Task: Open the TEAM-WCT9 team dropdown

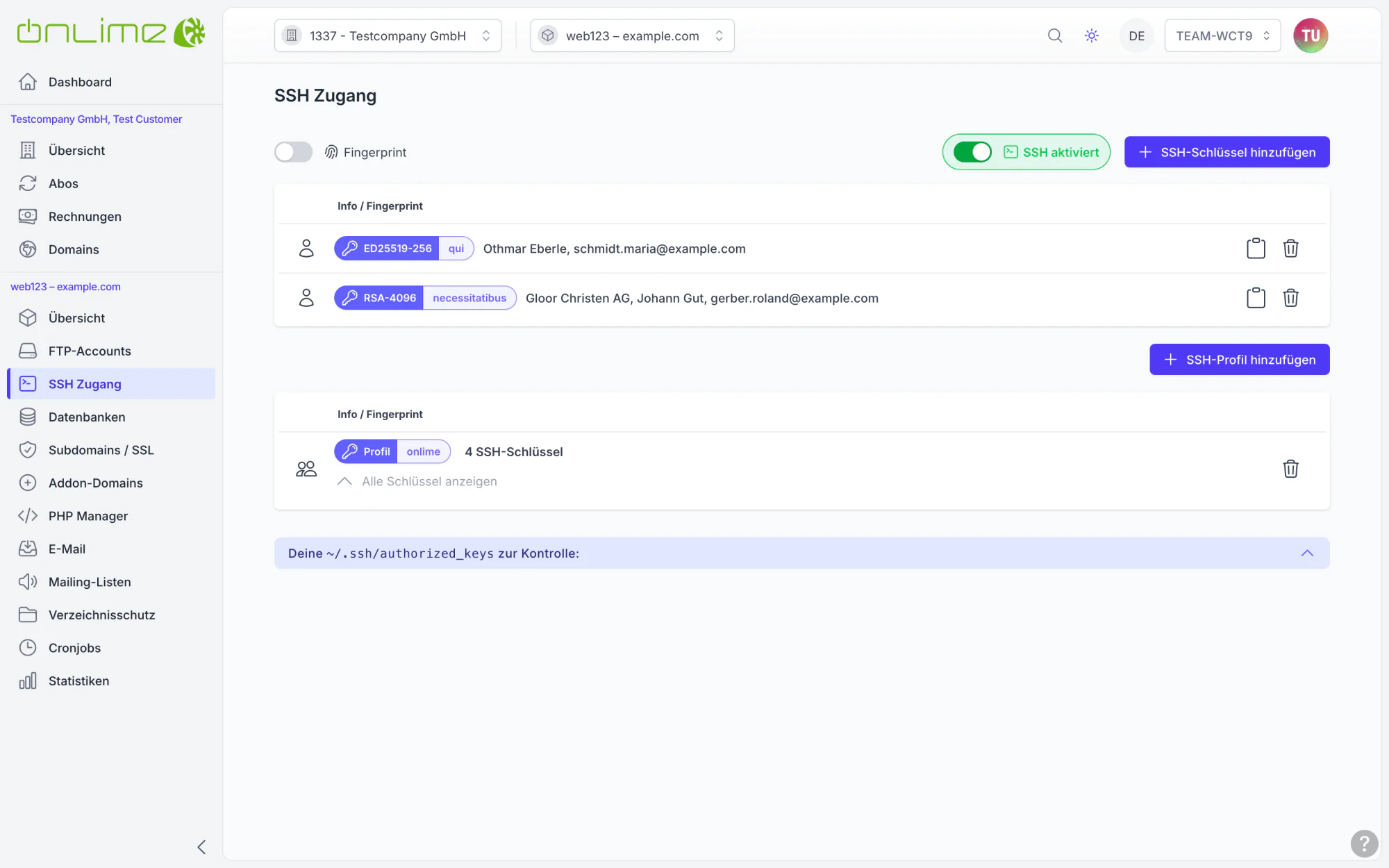Action: coord(1222,35)
